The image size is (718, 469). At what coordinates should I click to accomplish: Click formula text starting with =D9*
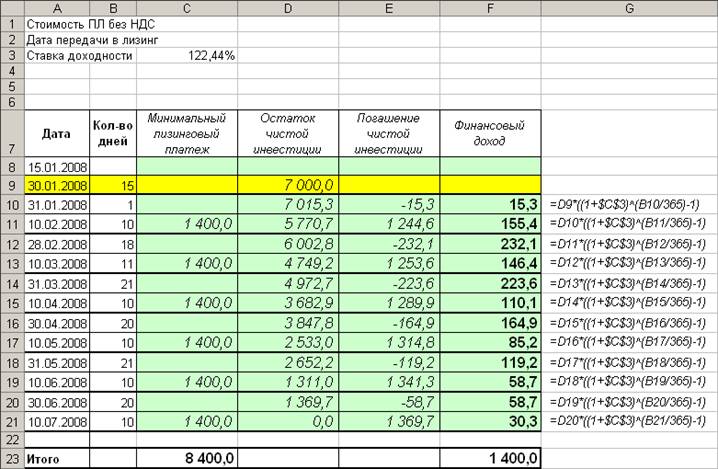(628, 204)
